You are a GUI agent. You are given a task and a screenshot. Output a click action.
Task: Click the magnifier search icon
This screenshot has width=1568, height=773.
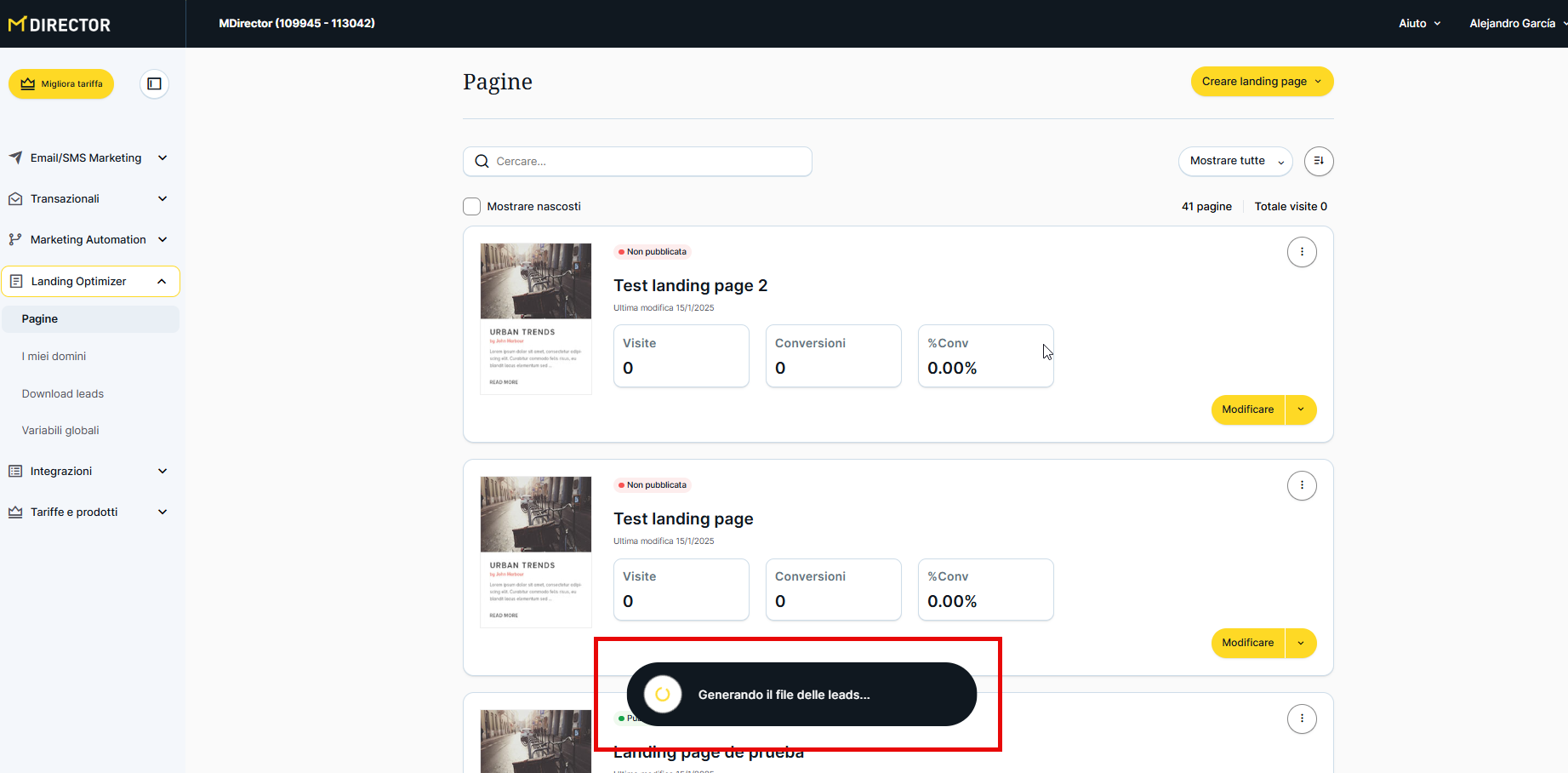click(482, 162)
